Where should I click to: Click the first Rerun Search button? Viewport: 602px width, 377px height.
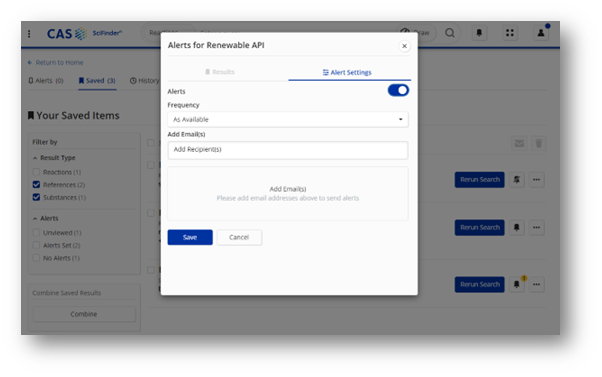pos(480,180)
